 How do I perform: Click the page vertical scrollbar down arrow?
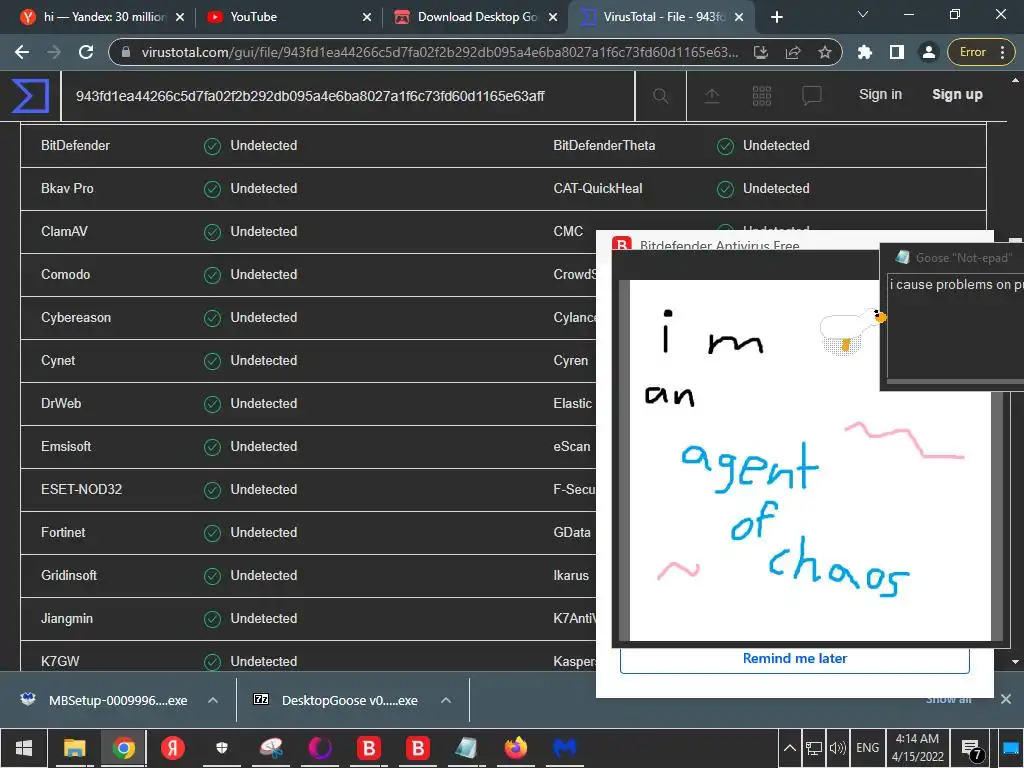(1016, 662)
